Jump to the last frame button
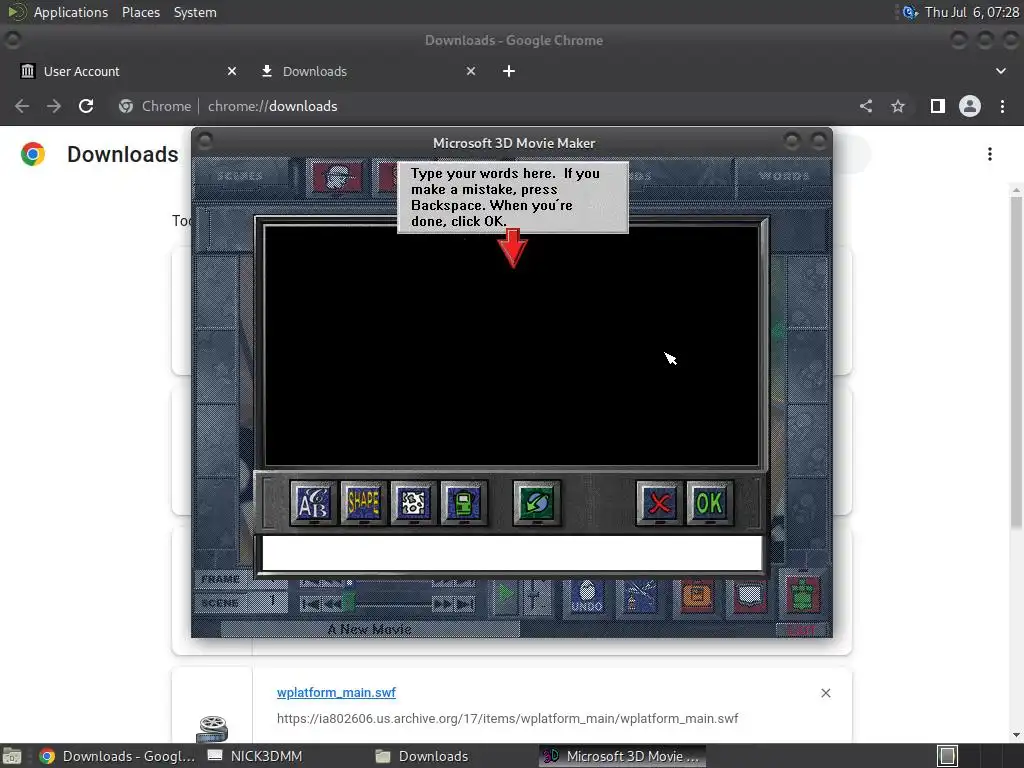 (466, 604)
